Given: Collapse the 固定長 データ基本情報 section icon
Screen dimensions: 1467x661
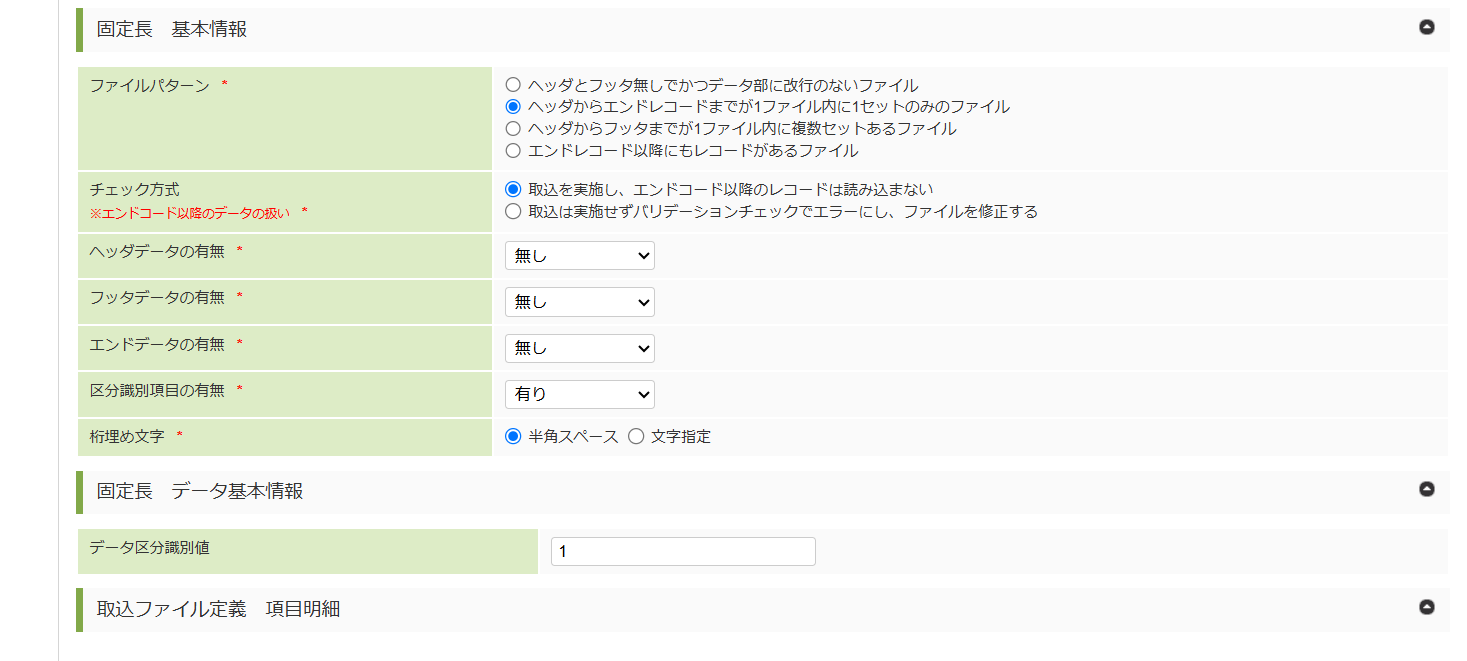Looking at the screenshot, I should click(x=1427, y=489).
